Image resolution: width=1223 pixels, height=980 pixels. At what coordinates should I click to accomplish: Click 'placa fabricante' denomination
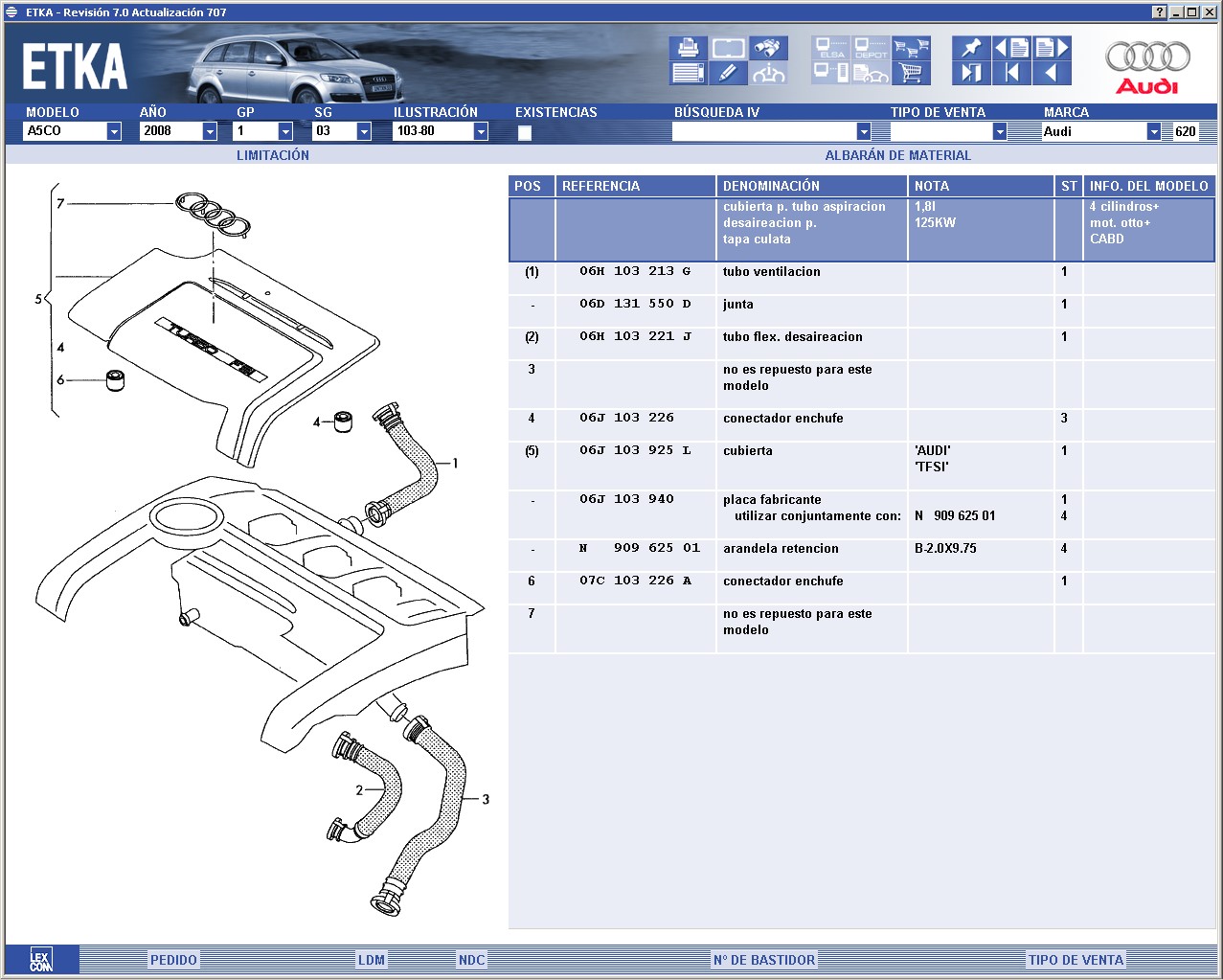772,500
